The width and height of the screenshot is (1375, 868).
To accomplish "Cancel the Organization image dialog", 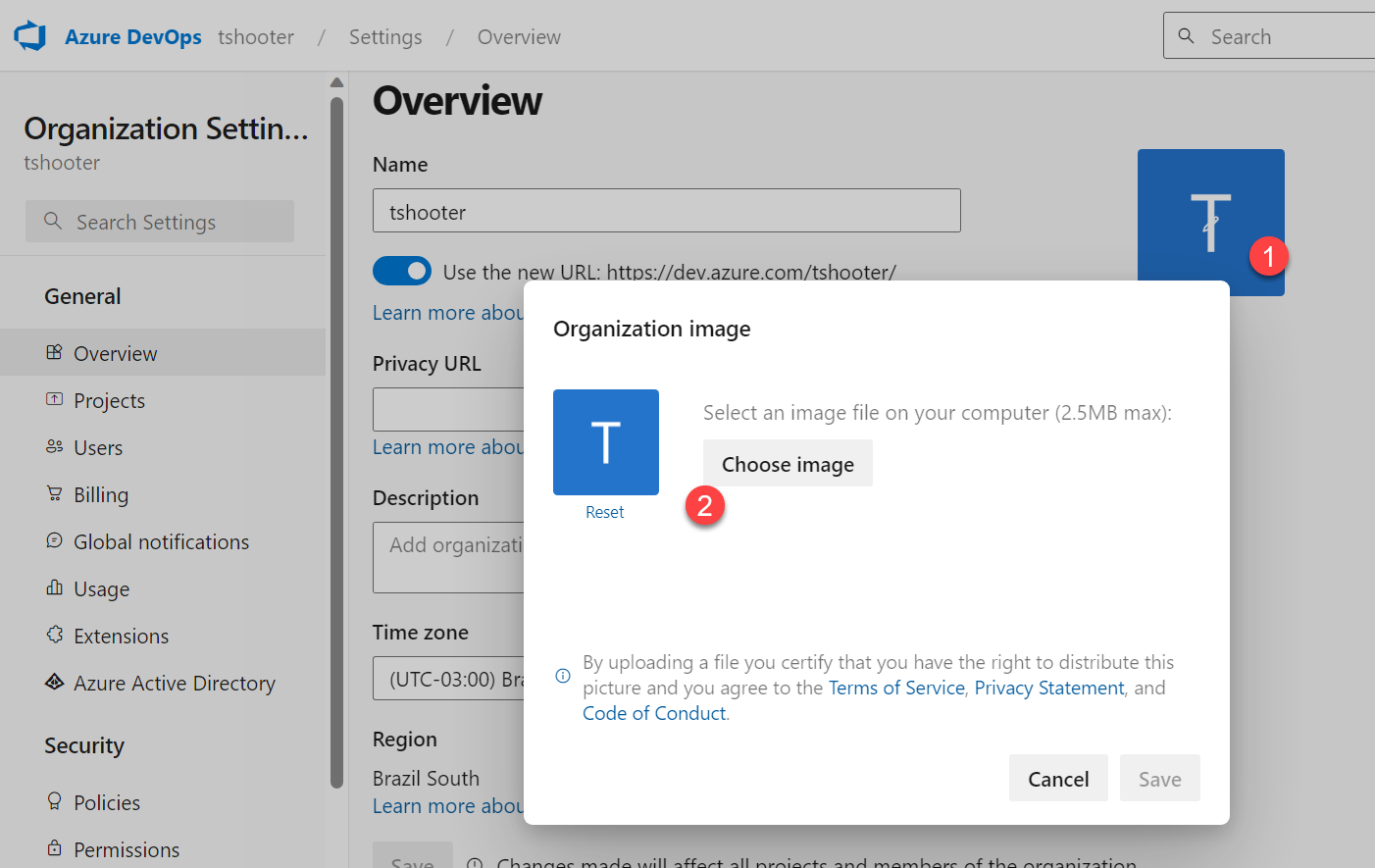I will point(1058,779).
